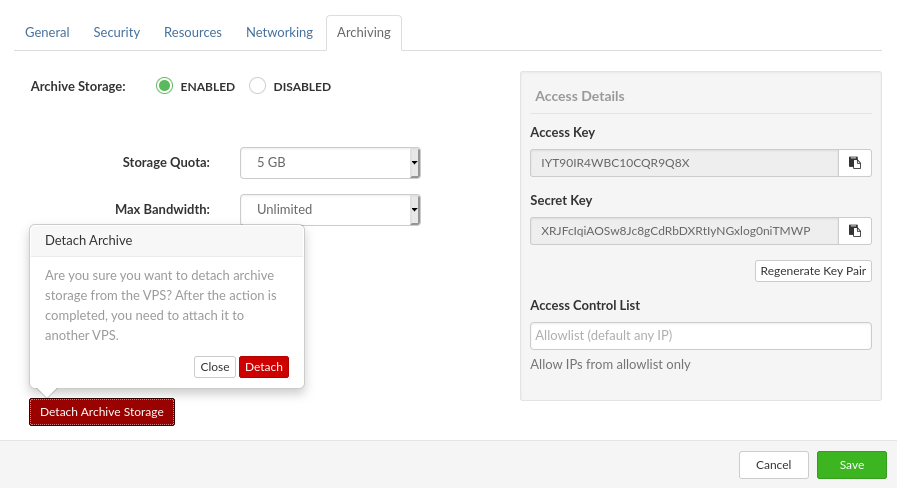Click inside the Secret Key text field

point(683,231)
